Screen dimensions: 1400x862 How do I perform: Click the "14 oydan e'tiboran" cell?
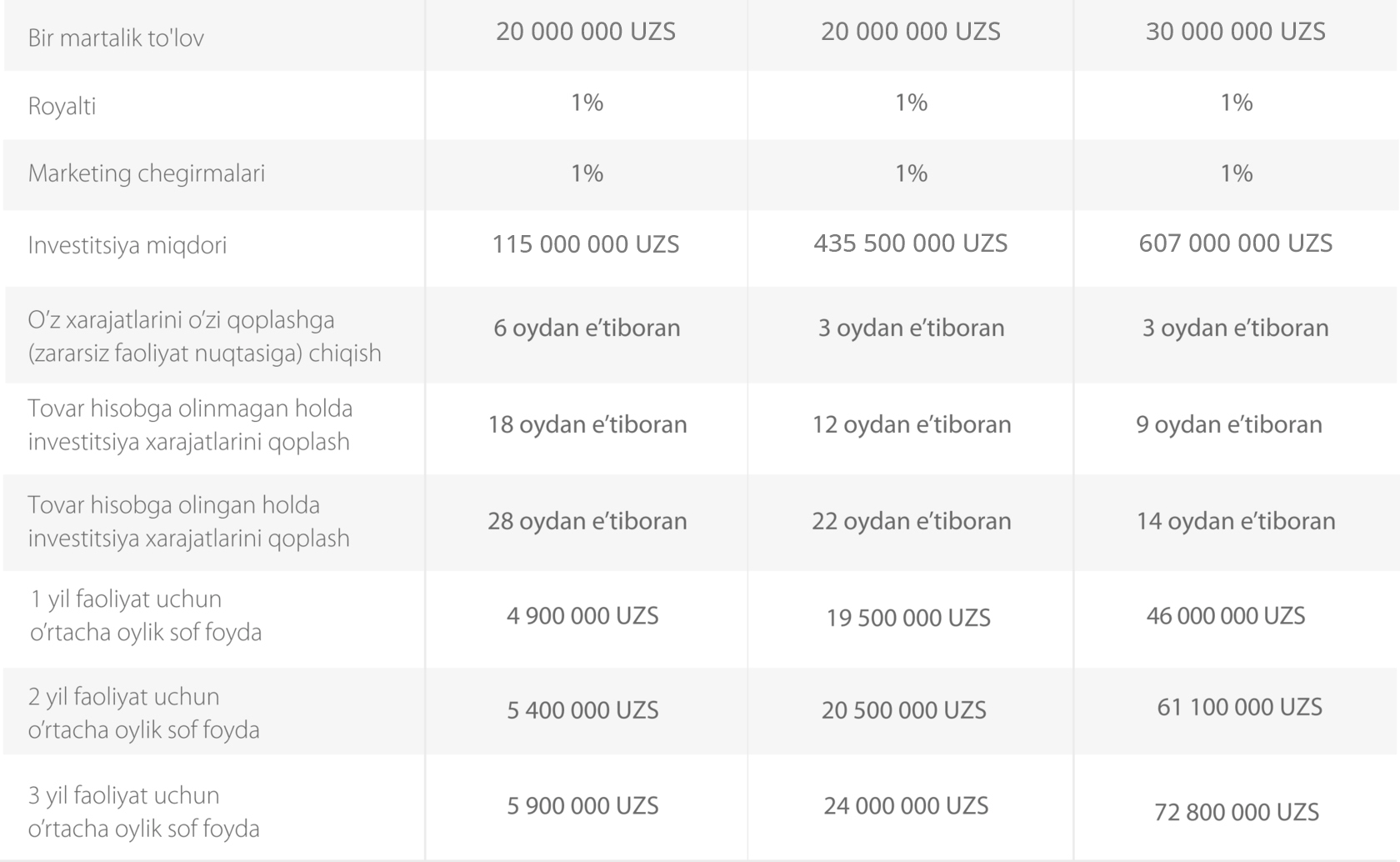point(1236,521)
